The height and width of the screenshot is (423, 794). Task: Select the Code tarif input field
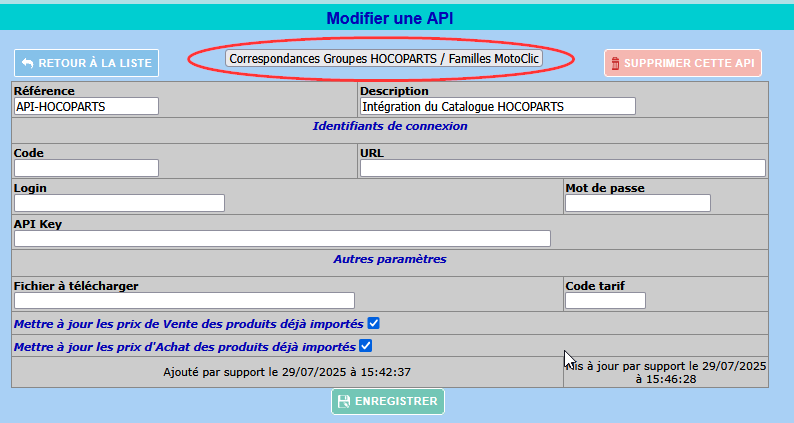click(x=606, y=300)
